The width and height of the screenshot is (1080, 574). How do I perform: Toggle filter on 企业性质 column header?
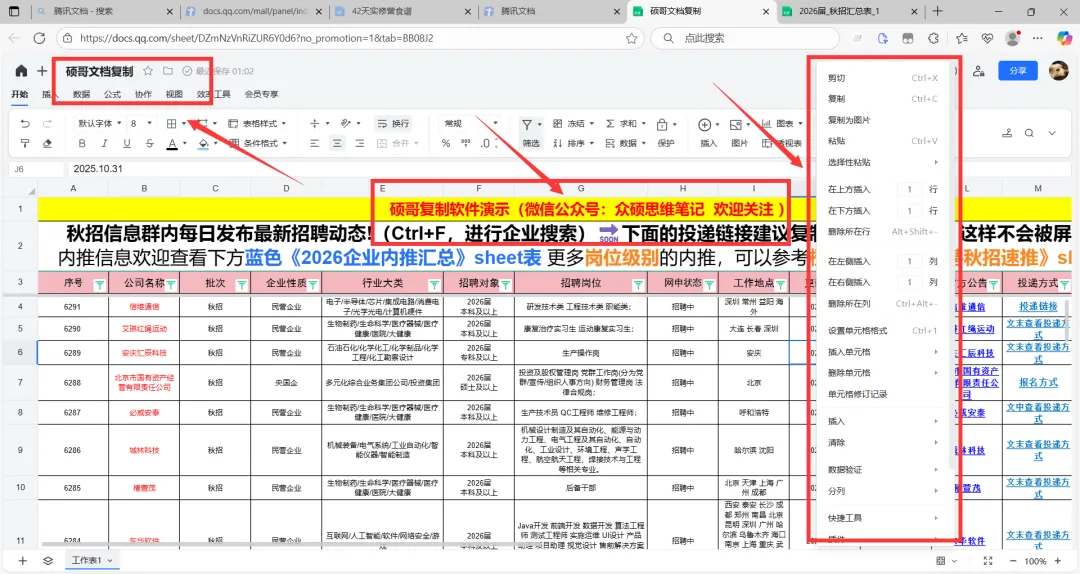pyautogui.click(x=313, y=284)
